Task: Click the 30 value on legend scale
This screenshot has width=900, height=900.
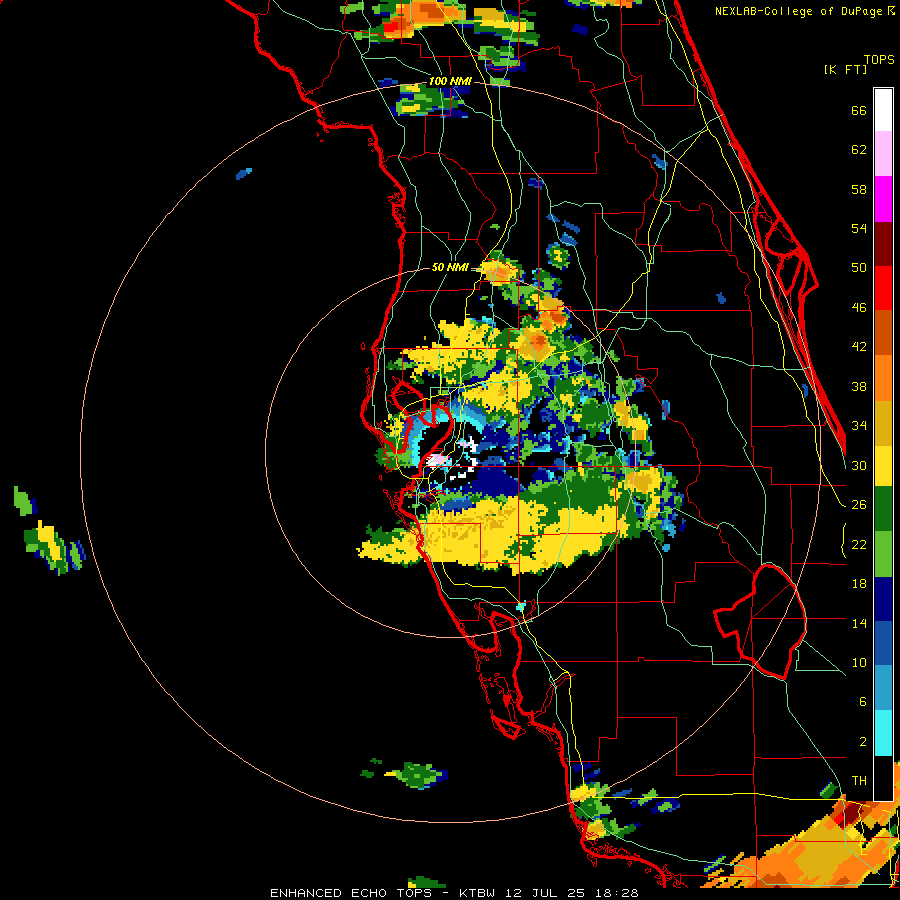Action: [x=859, y=465]
